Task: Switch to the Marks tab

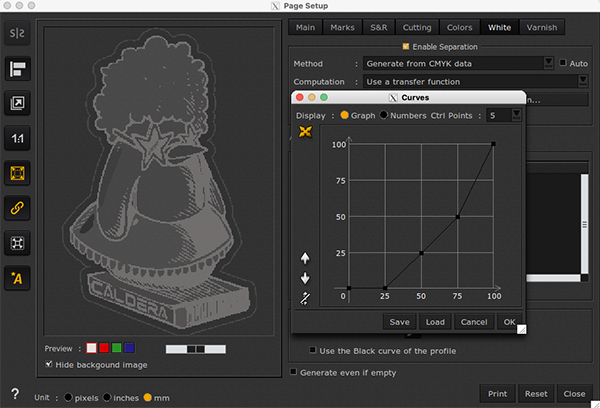Action: (342, 28)
